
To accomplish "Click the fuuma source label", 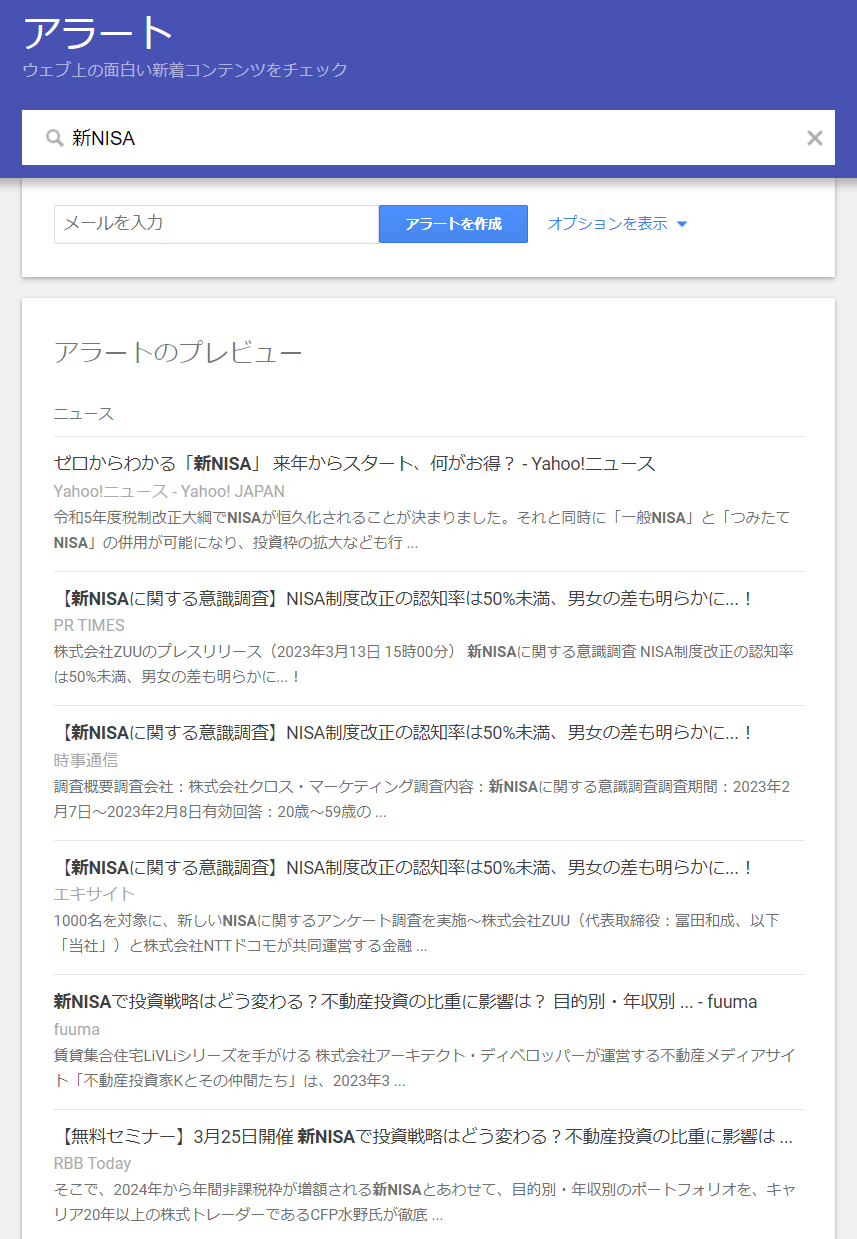I will (x=77, y=1029).
